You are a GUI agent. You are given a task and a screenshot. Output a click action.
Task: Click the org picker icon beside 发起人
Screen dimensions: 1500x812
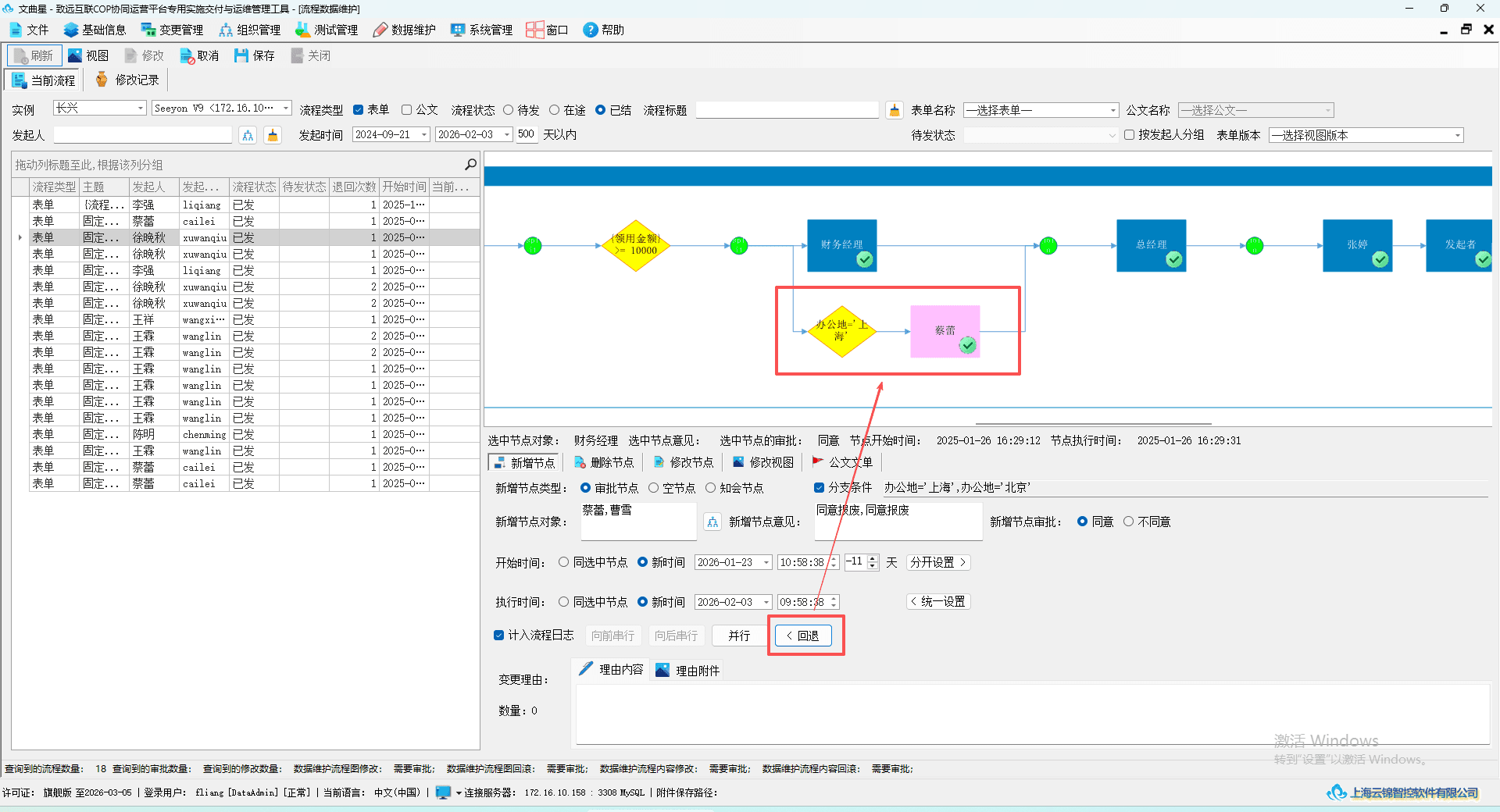(248, 135)
